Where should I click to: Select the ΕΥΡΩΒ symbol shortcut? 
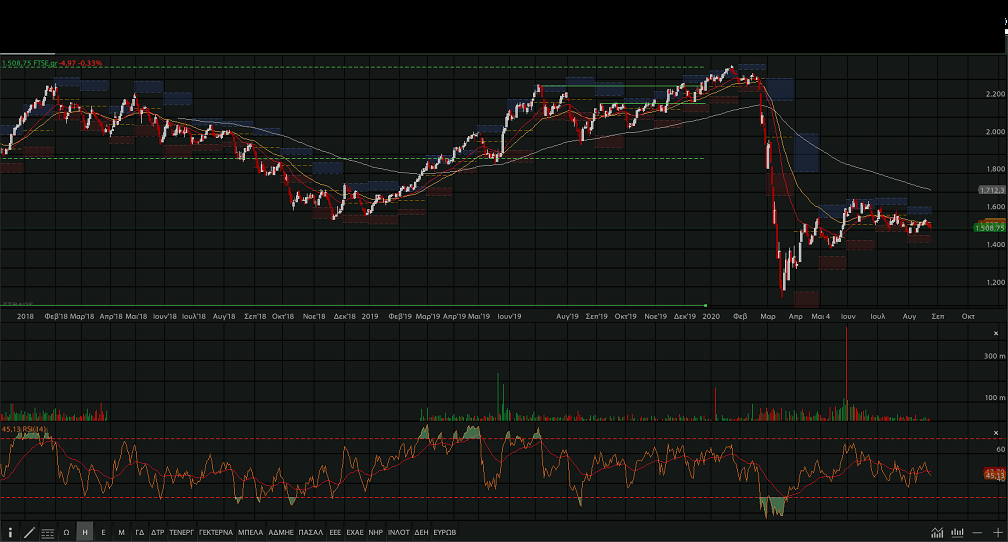(x=445, y=533)
